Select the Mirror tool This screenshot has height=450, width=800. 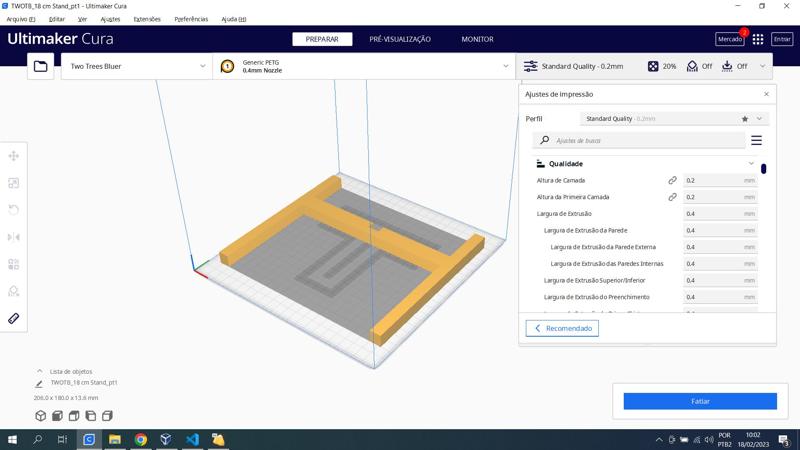pos(14,237)
